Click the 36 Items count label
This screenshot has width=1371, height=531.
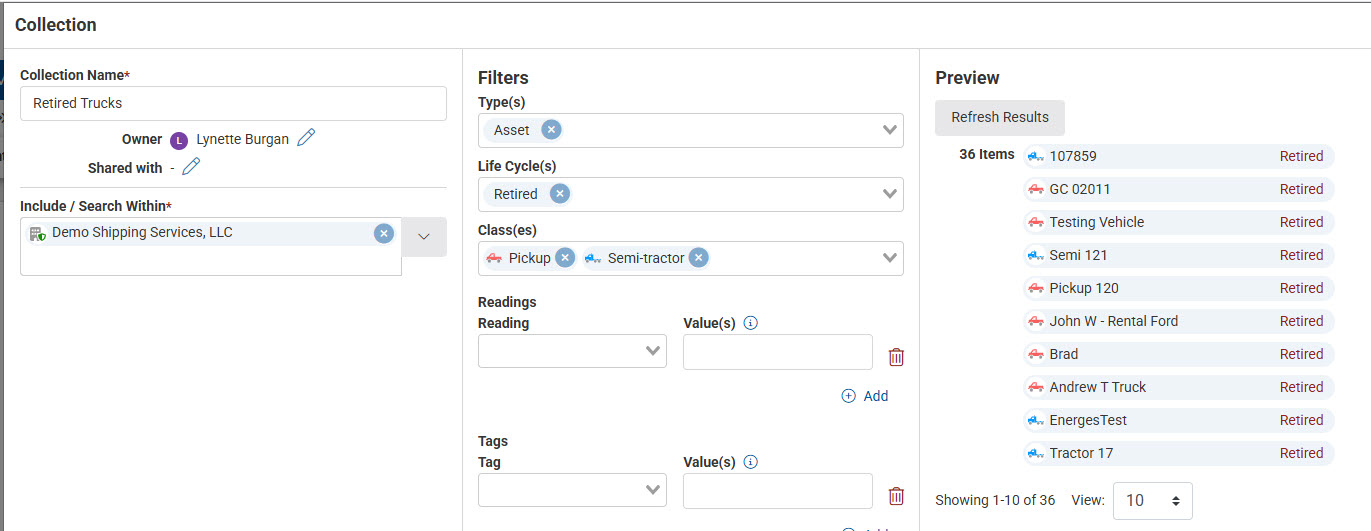[x=986, y=155]
